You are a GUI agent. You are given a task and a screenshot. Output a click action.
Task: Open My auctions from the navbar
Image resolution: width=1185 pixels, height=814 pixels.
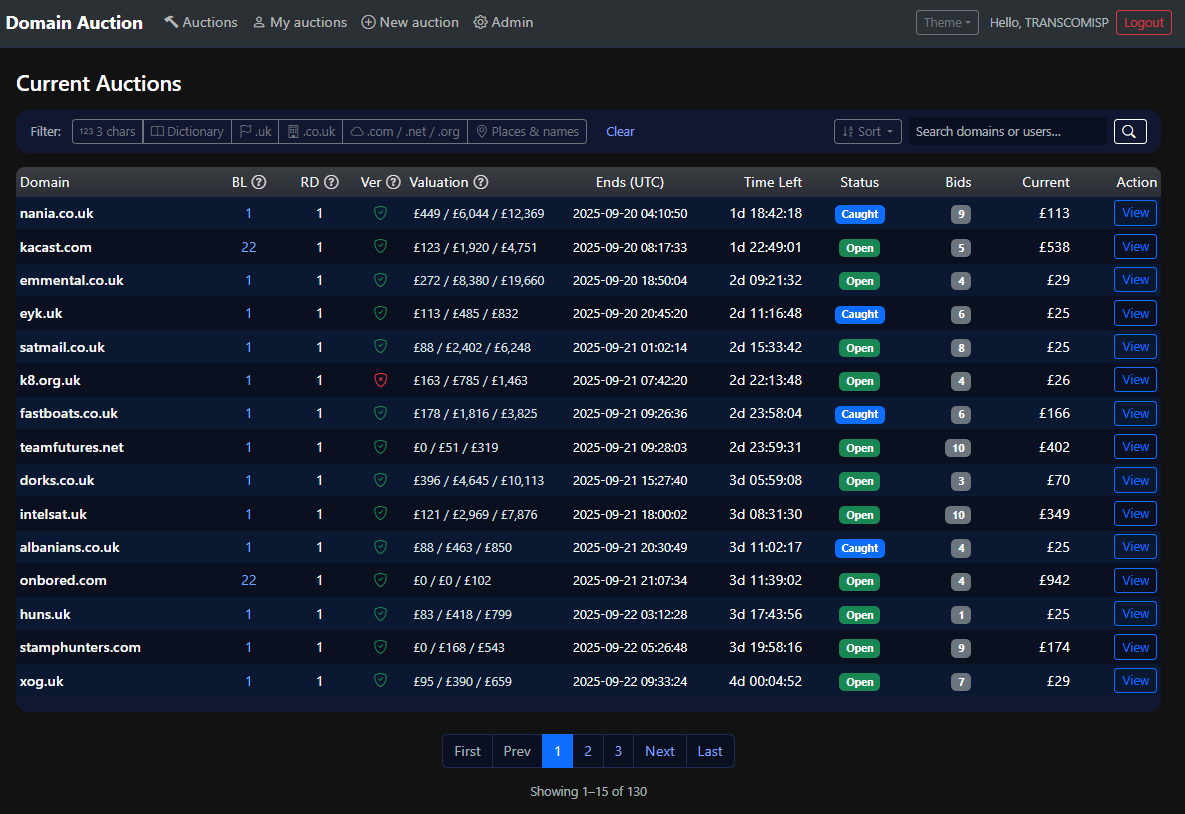point(299,22)
